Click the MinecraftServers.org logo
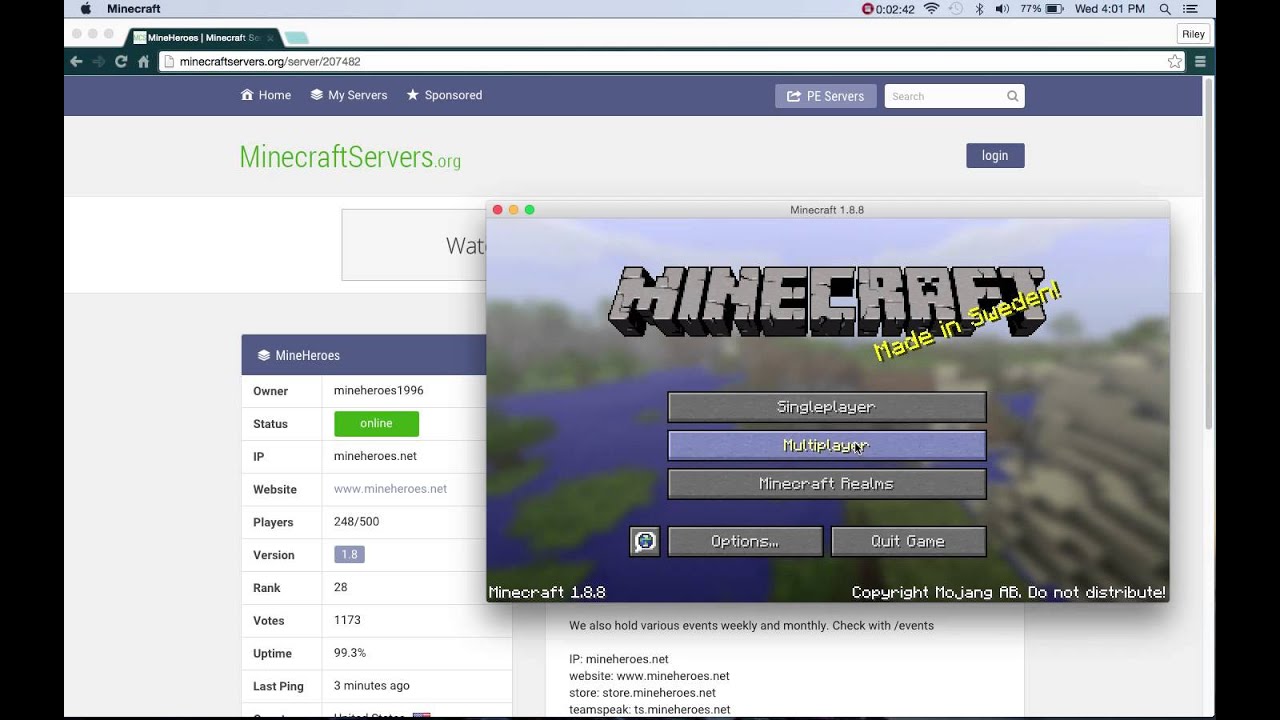This screenshot has height=720, width=1280. pos(350,157)
